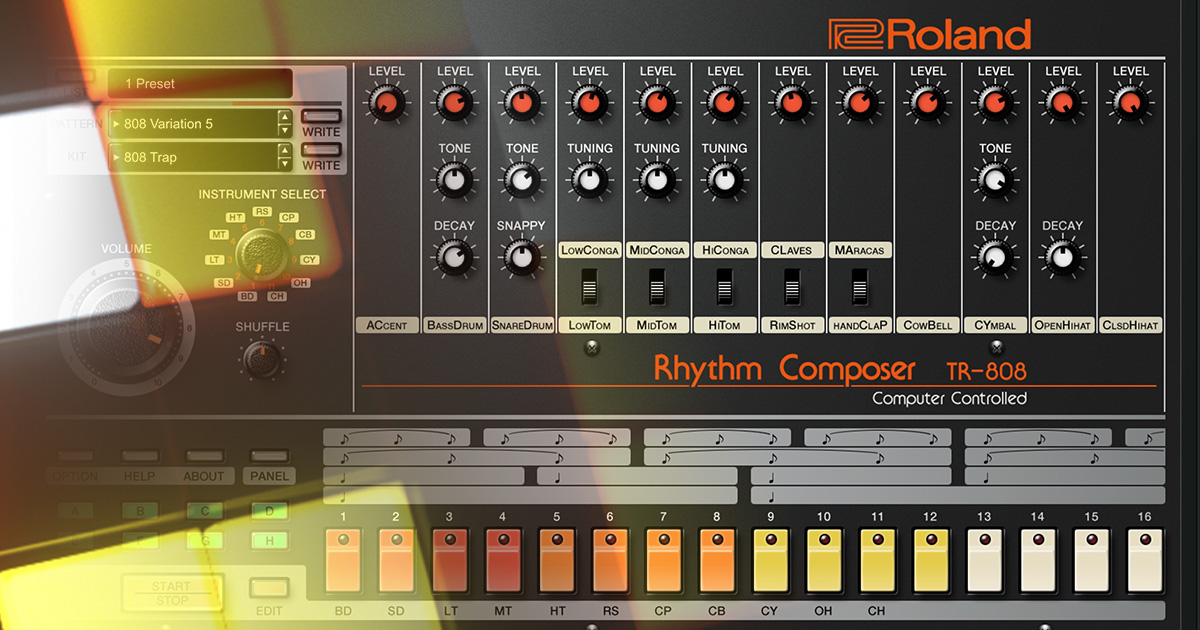Toggle step 3 LT button
Viewport: 1200px width, 630px height.
point(450,562)
